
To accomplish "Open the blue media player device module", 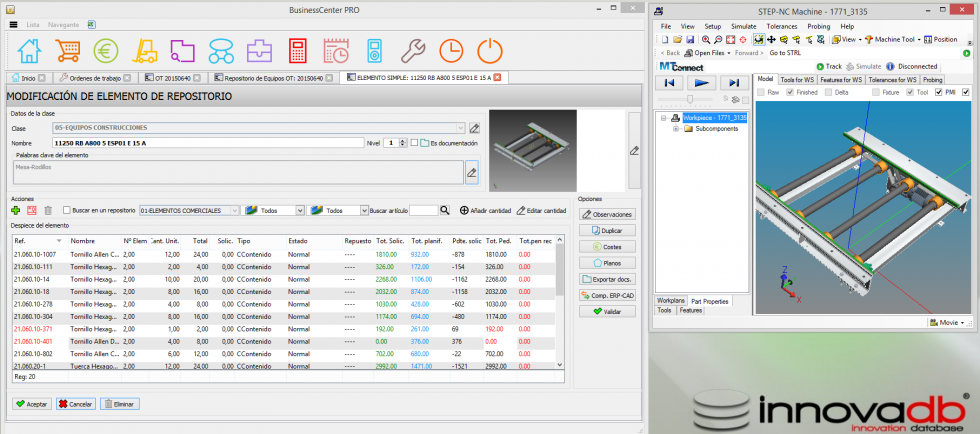I will coord(374,51).
